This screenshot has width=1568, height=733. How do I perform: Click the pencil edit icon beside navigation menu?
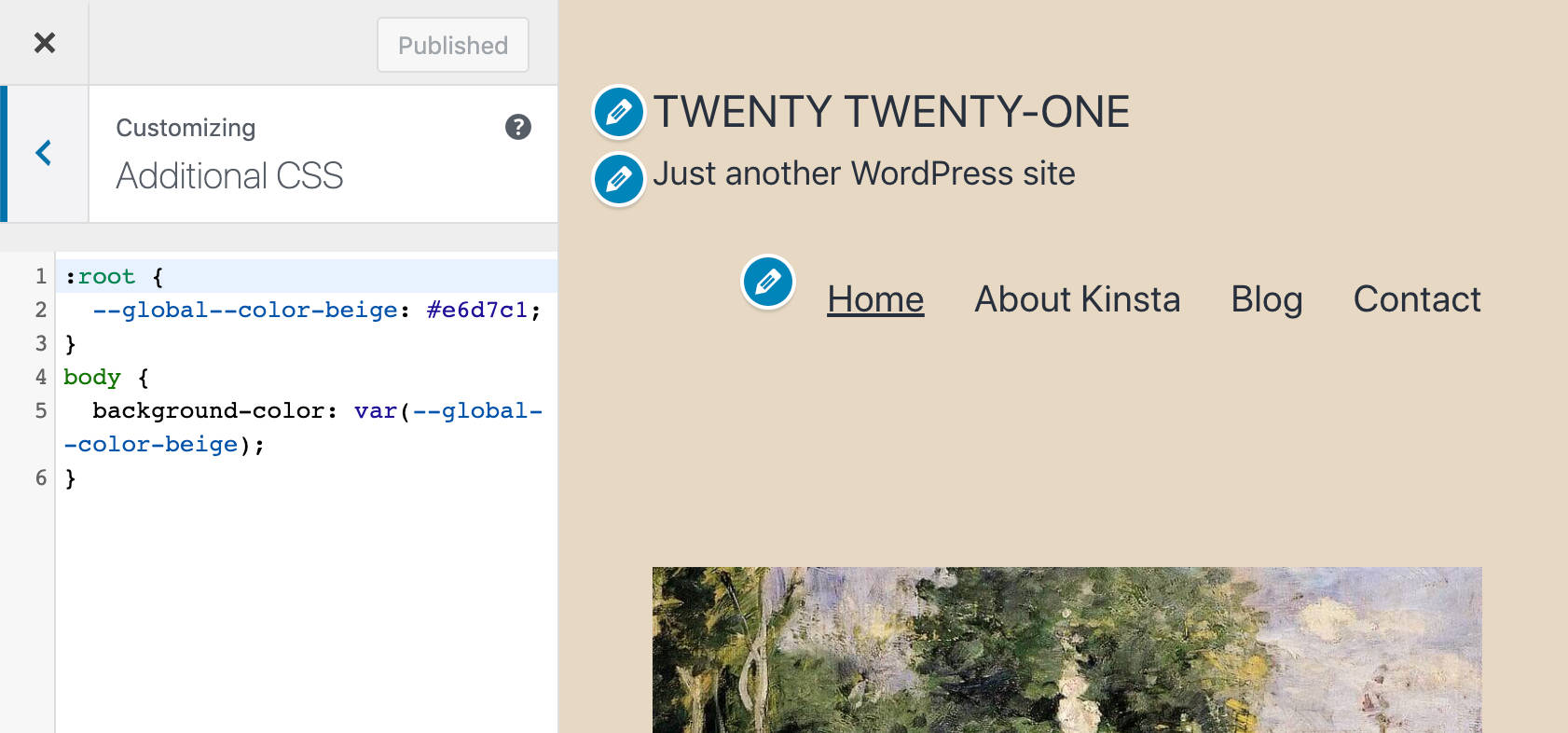(768, 282)
